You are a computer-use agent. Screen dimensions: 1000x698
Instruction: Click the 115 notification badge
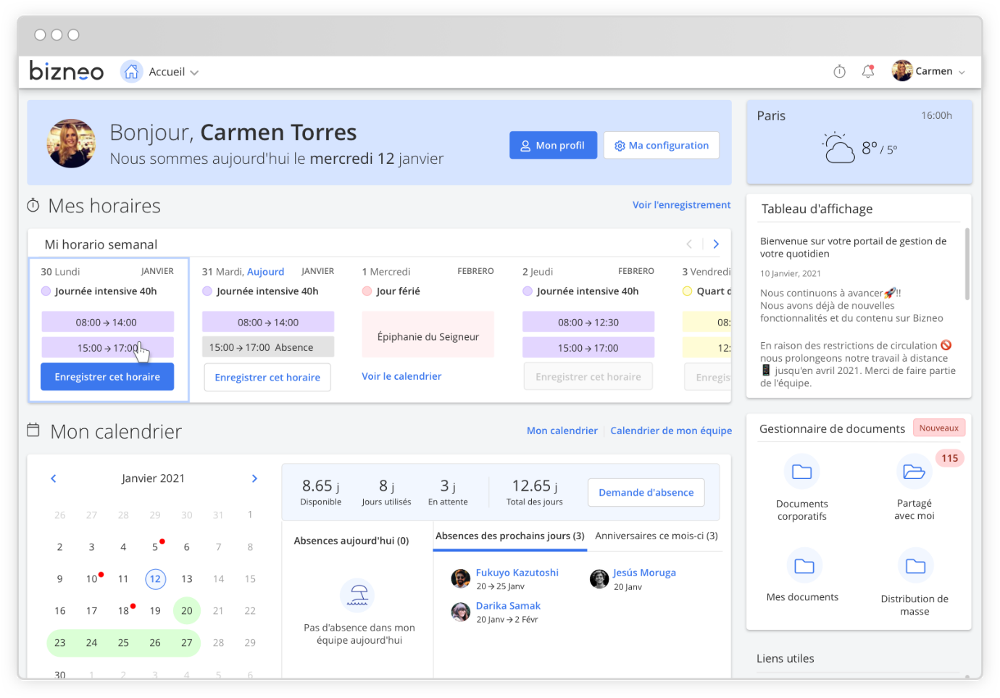coord(950,458)
